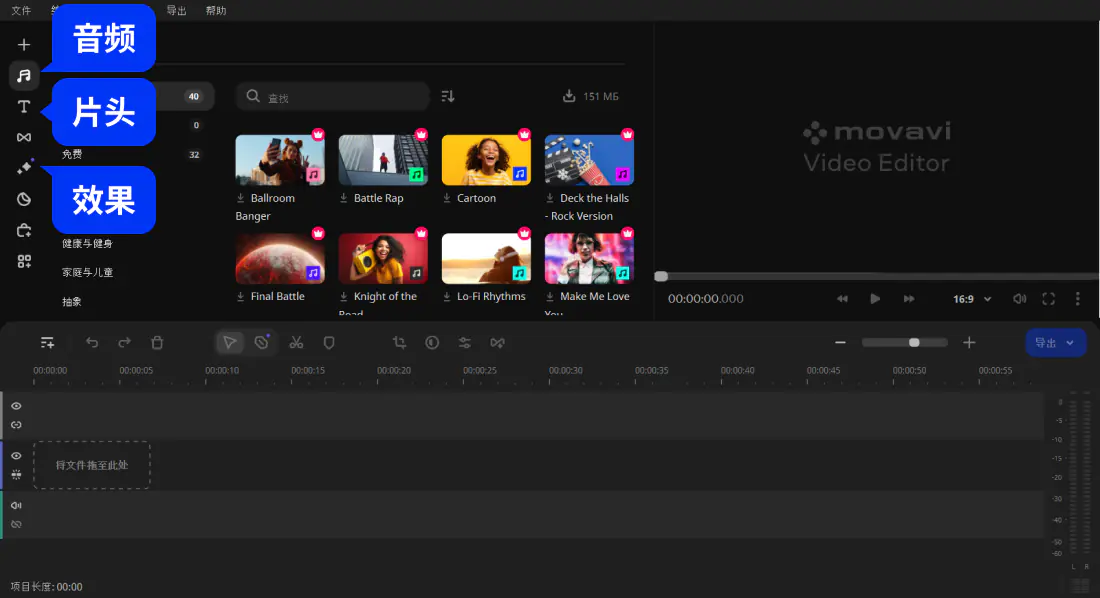Open the 导出 menu in the menu bar
Screen dimensions: 1100x598
click(x=176, y=11)
